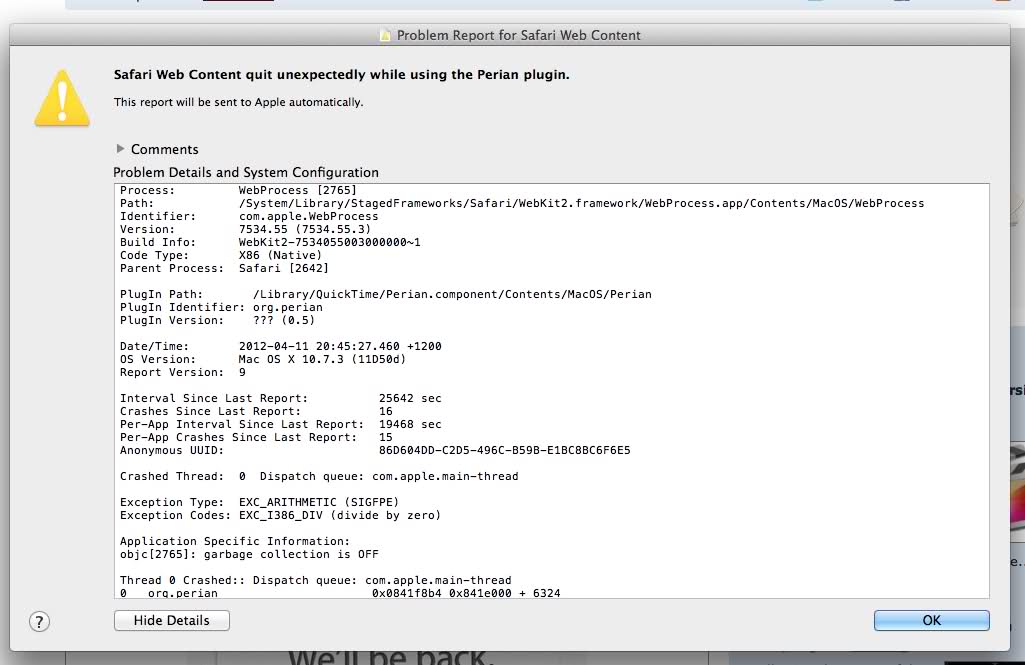Click the 'PlugIn Path' Perian.component line

(386, 294)
